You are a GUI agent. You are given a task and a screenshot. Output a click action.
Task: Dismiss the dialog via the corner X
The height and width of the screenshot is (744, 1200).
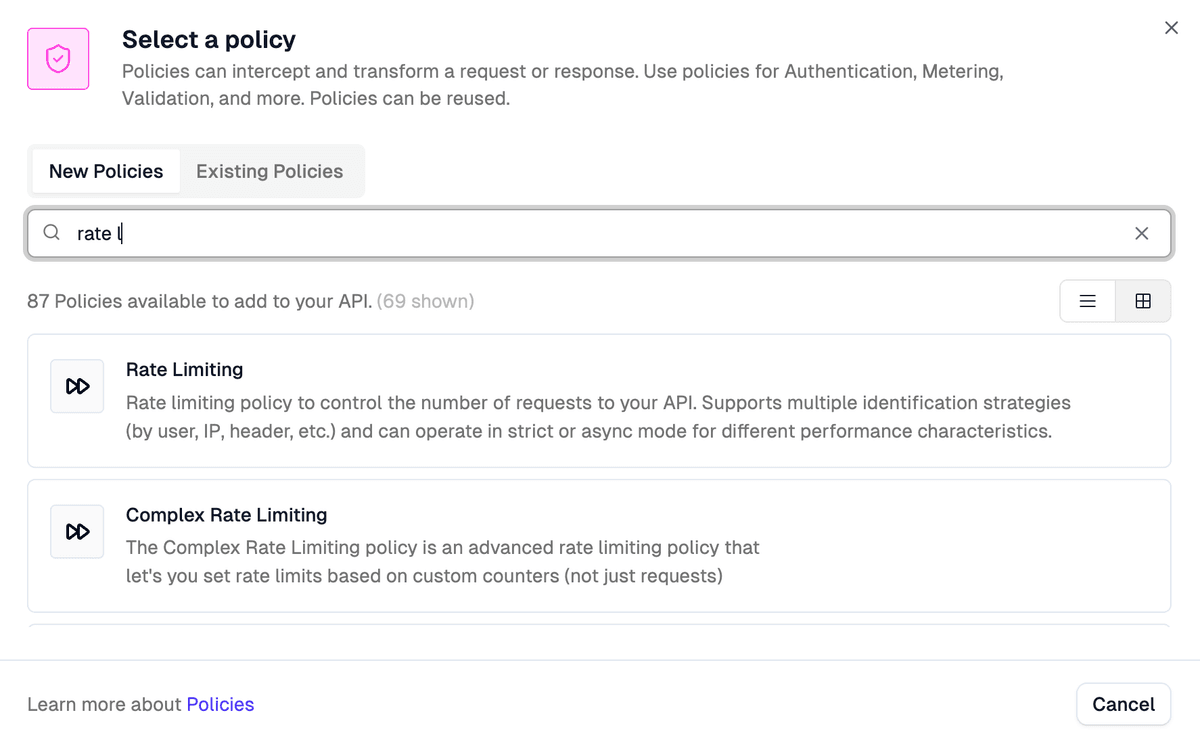click(1171, 27)
